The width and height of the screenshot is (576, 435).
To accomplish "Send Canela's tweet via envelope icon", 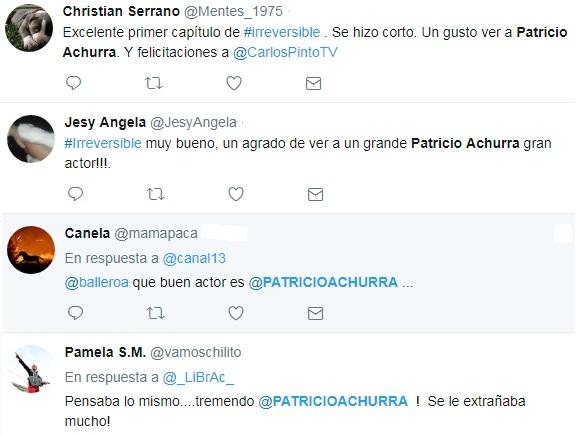I will coord(315,313).
